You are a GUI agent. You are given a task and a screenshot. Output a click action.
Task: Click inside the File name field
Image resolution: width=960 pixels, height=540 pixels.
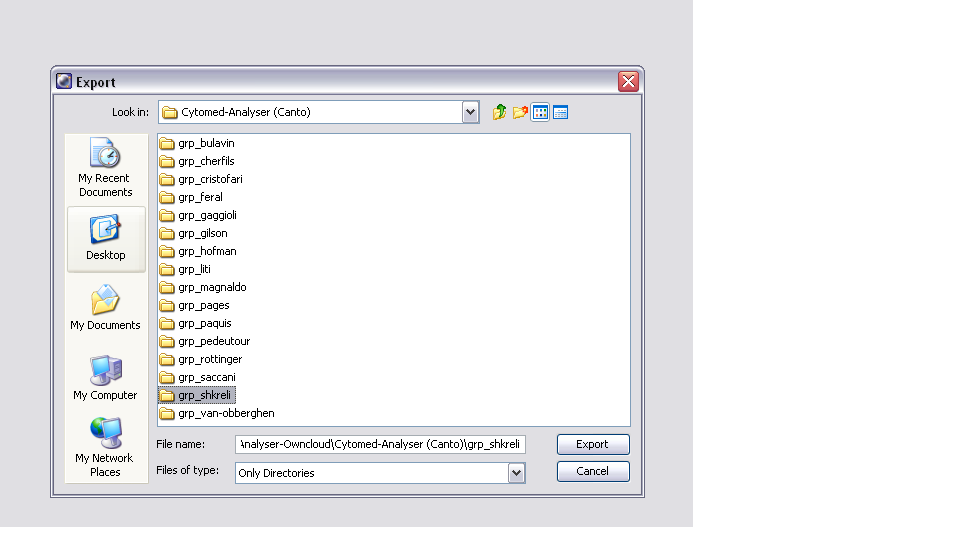tap(380, 444)
